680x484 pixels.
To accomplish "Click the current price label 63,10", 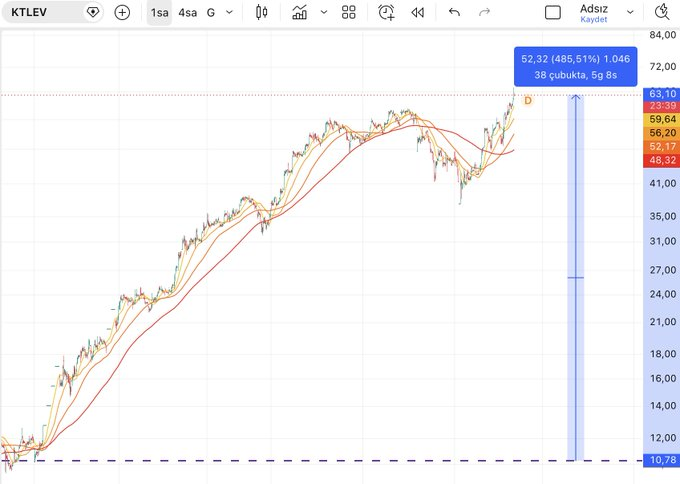I will [x=662, y=94].
